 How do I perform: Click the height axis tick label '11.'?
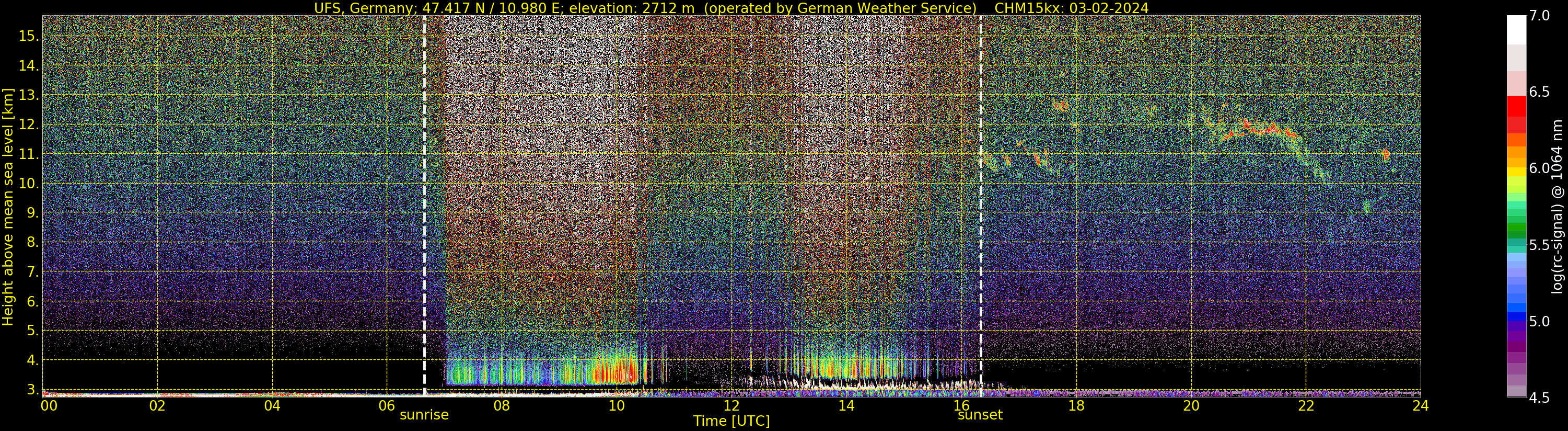(29, 154)
